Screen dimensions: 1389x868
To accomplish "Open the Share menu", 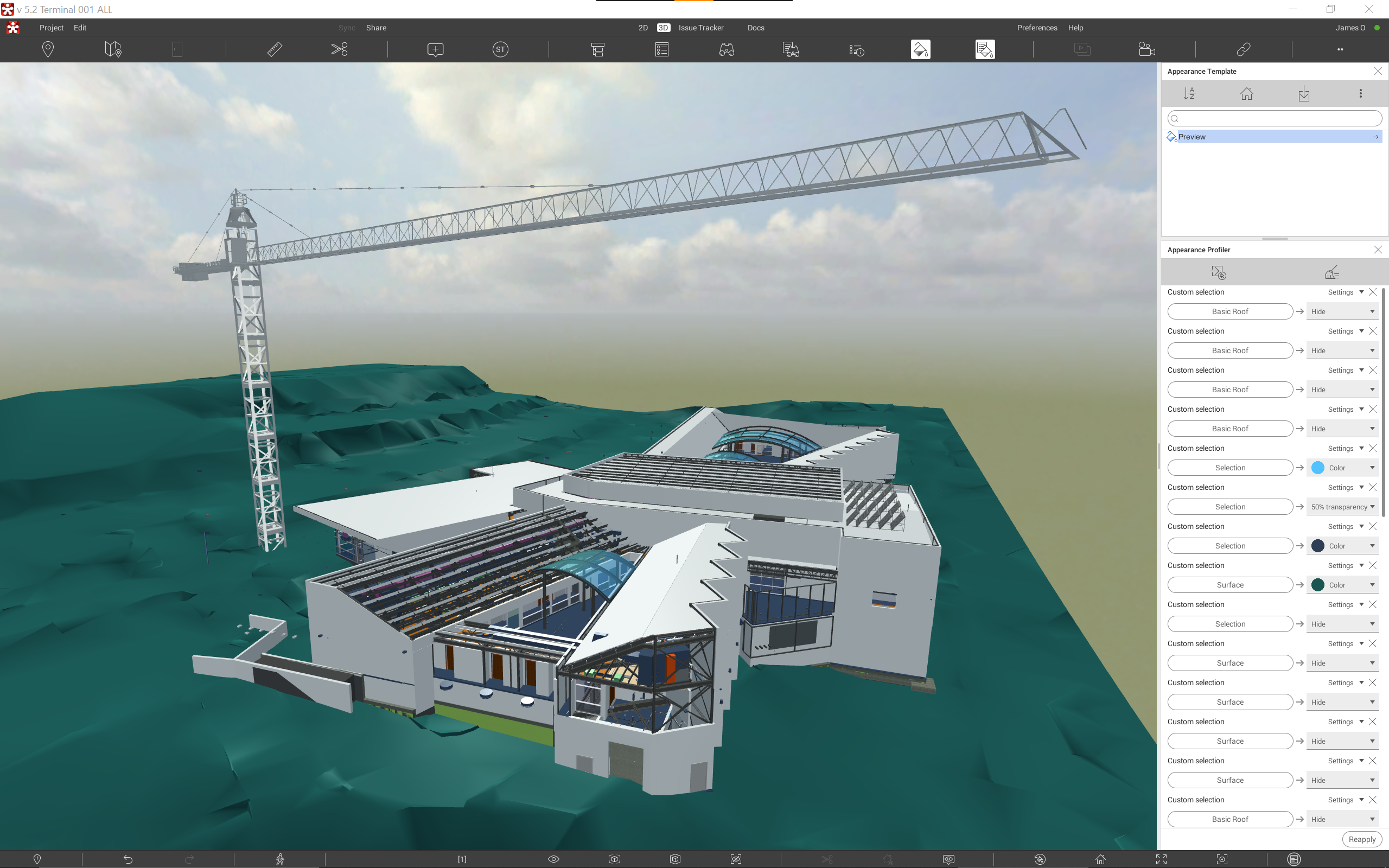I will pos(376,28).
